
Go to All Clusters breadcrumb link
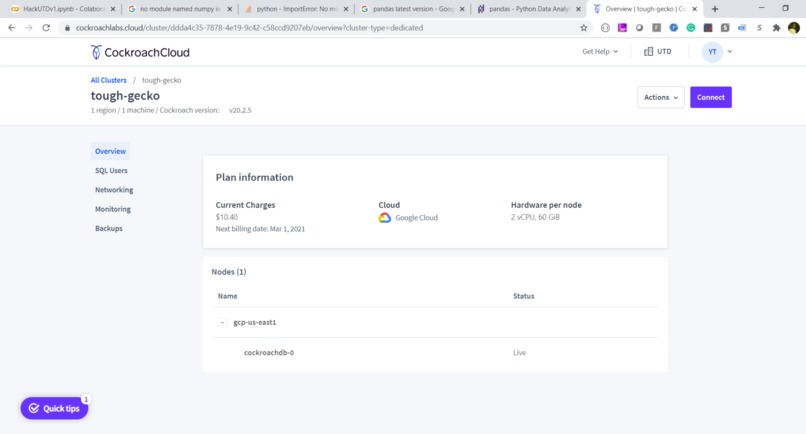coord(108,80)
